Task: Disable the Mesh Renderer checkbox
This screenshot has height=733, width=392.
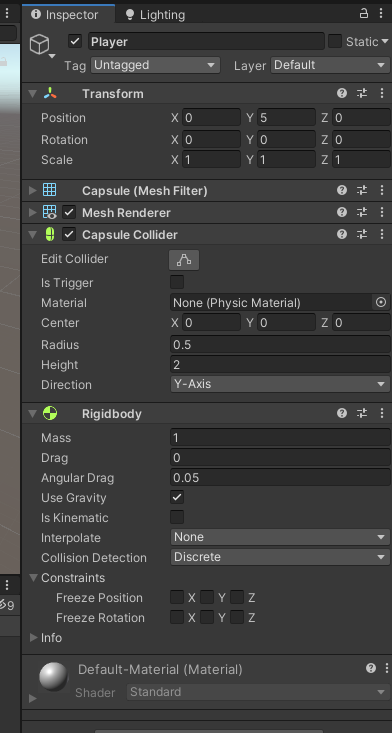Action: click(69, 212)
